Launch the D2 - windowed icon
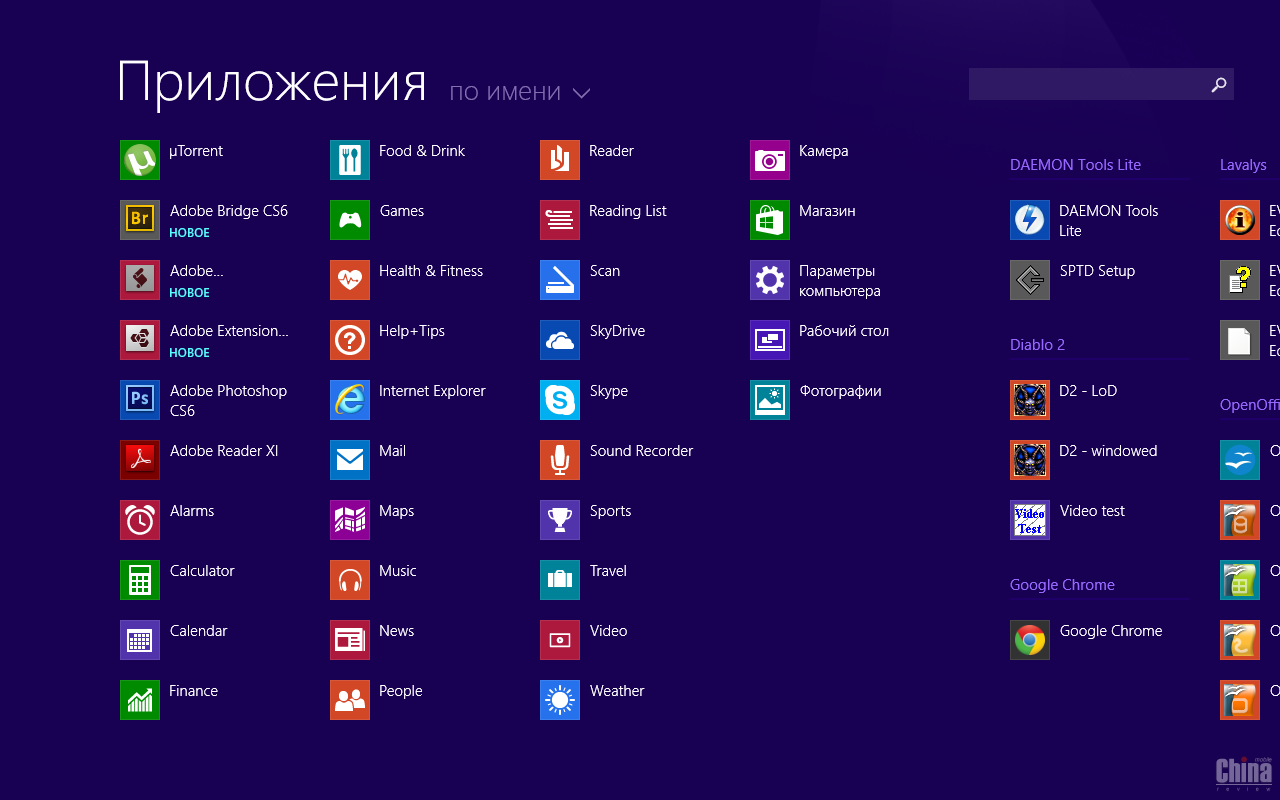 coord(1030,460)
